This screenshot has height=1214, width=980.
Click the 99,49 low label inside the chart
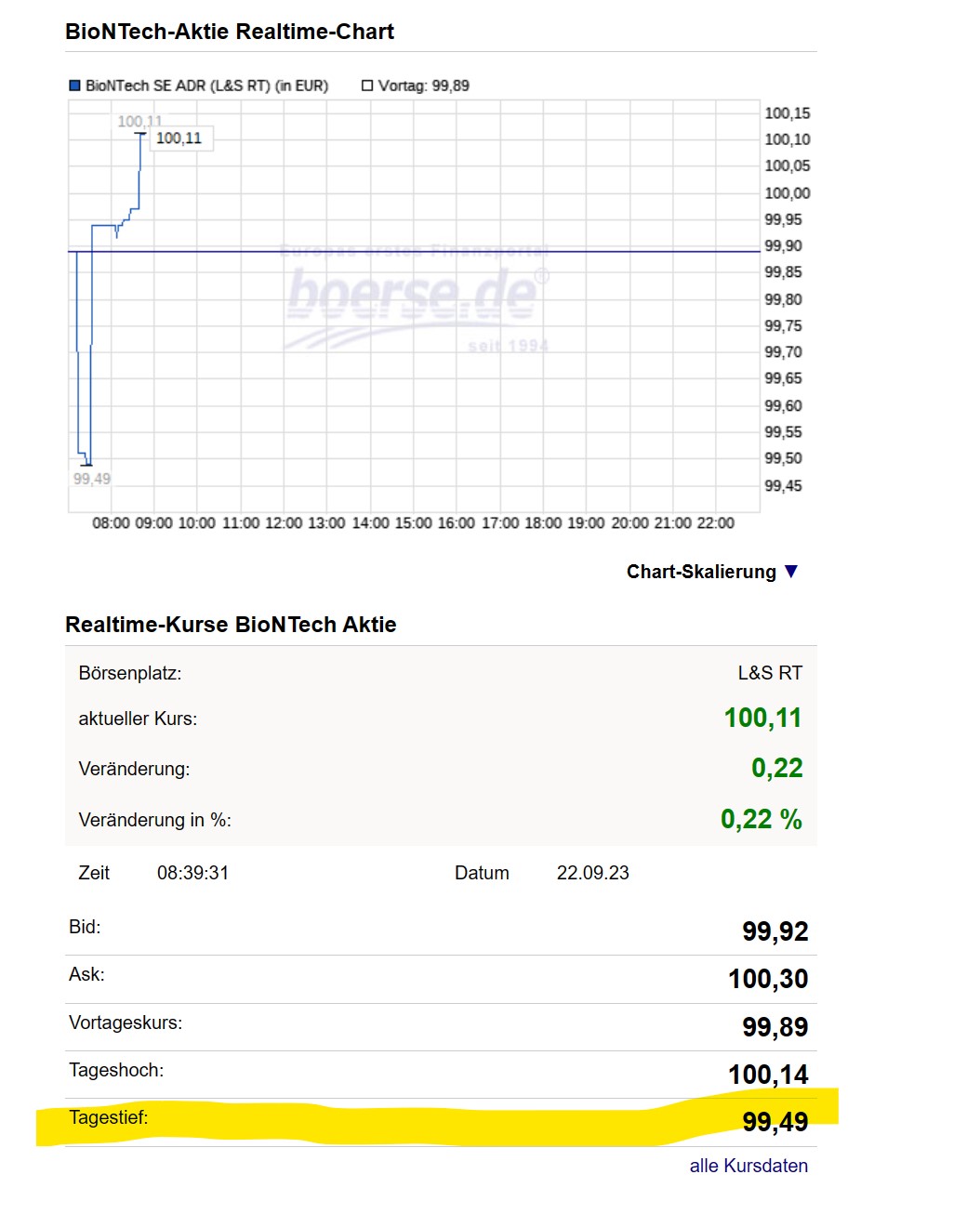(x=92, y=479)
